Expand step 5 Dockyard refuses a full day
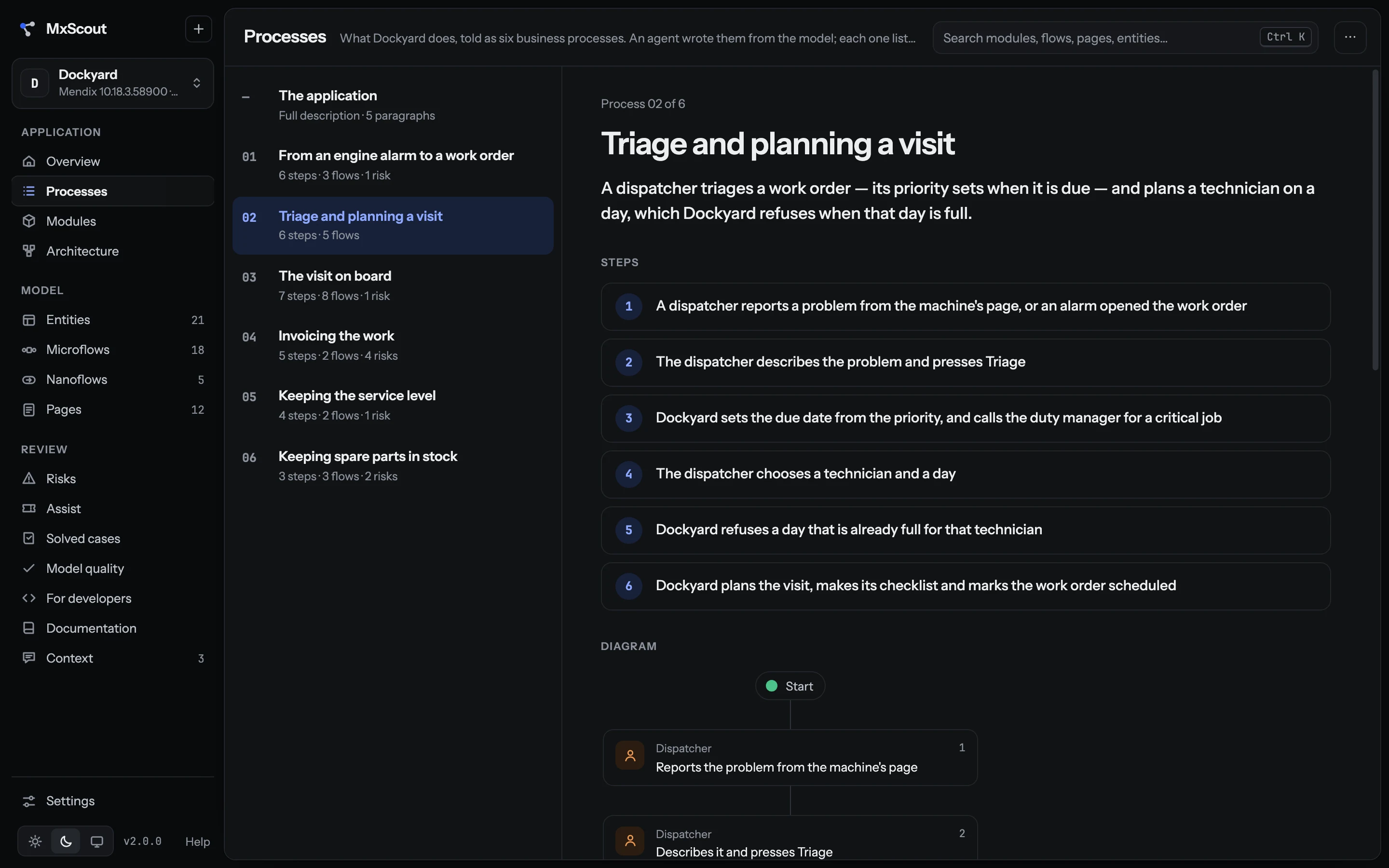The image size is (1389, 868). 966,530
